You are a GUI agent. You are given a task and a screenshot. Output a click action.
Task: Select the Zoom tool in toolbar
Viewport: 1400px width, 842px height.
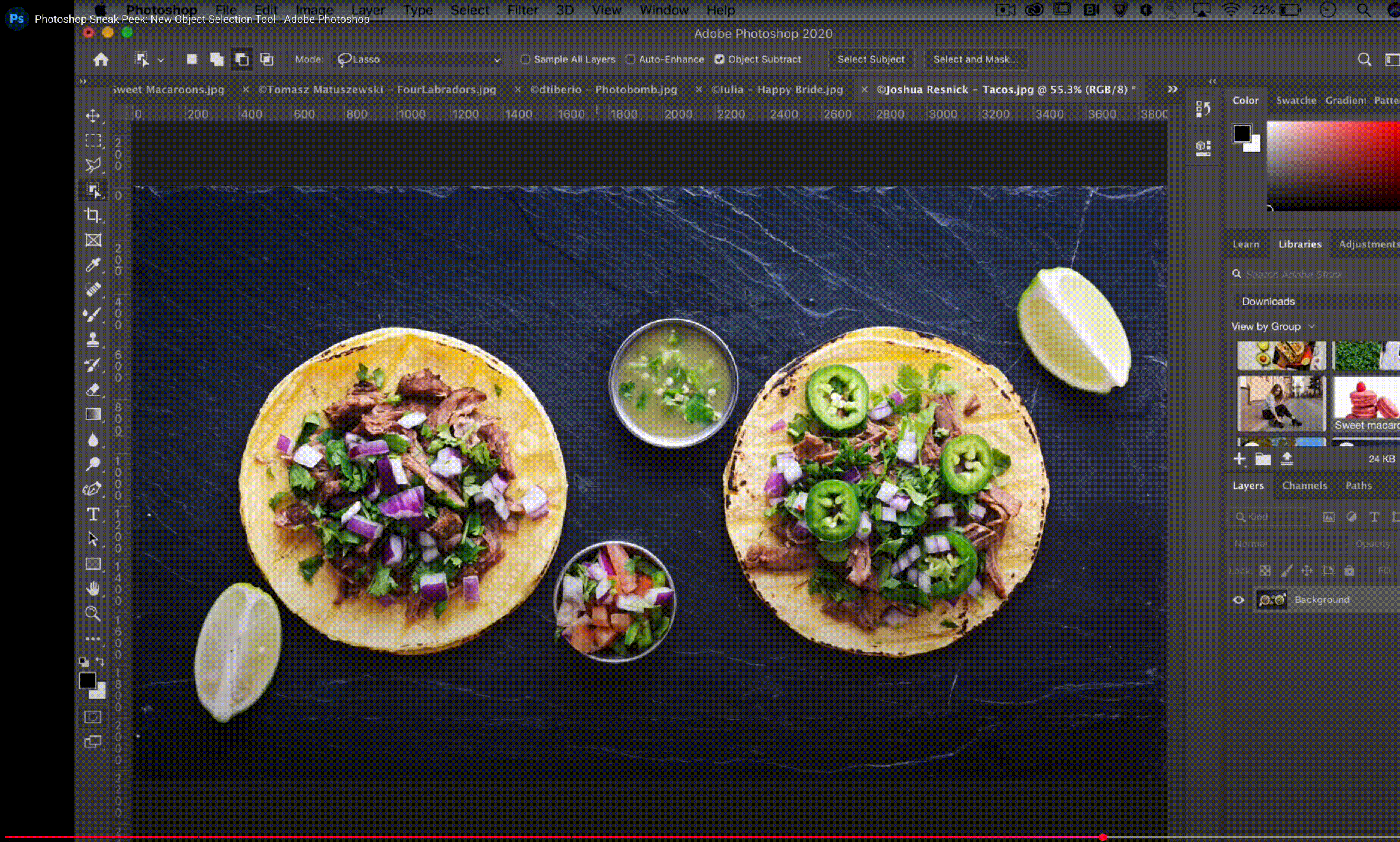[93, 613]
